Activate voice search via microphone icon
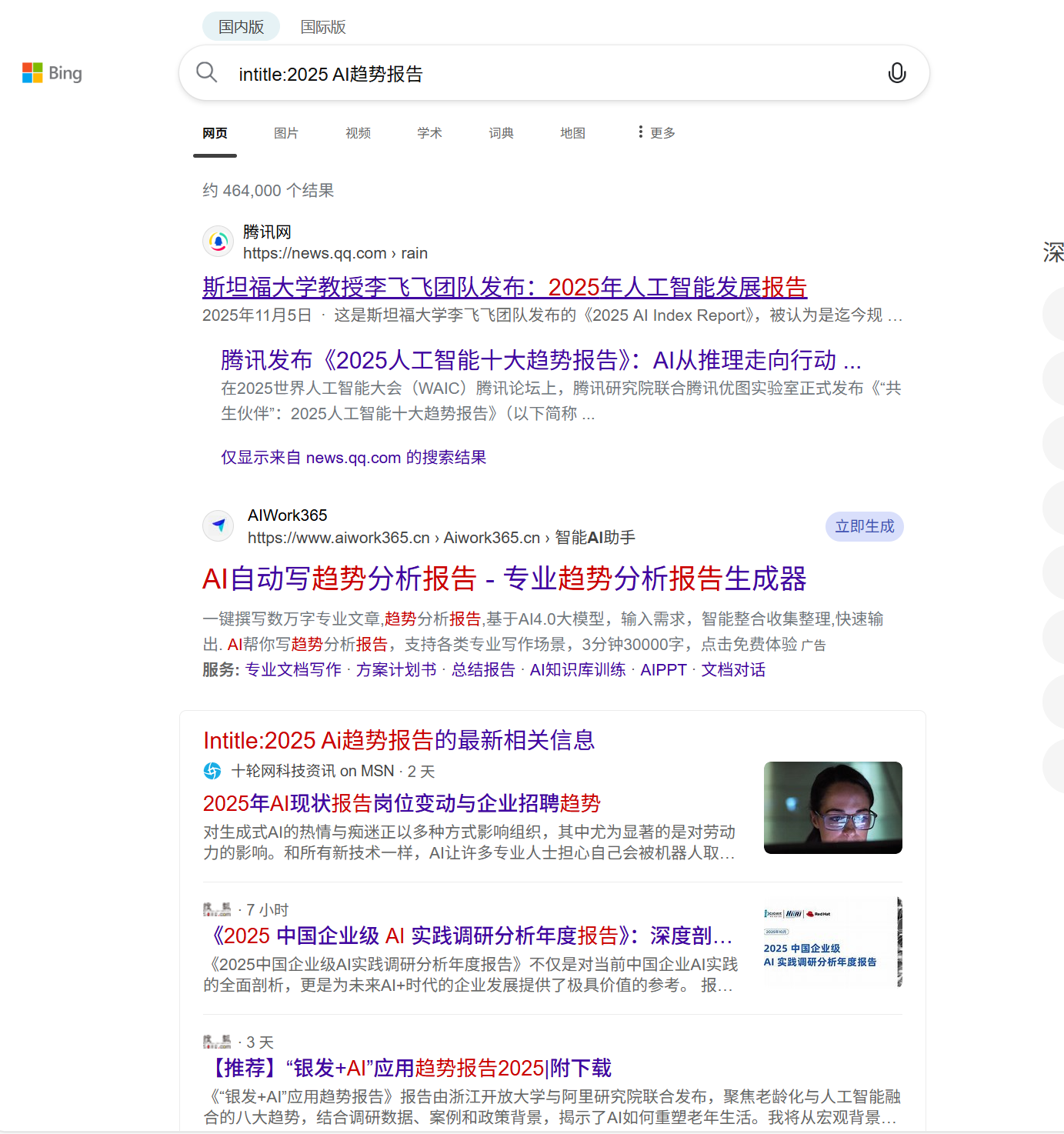The height and width of the screenshot is (1134, 1064). click(896, 73)
